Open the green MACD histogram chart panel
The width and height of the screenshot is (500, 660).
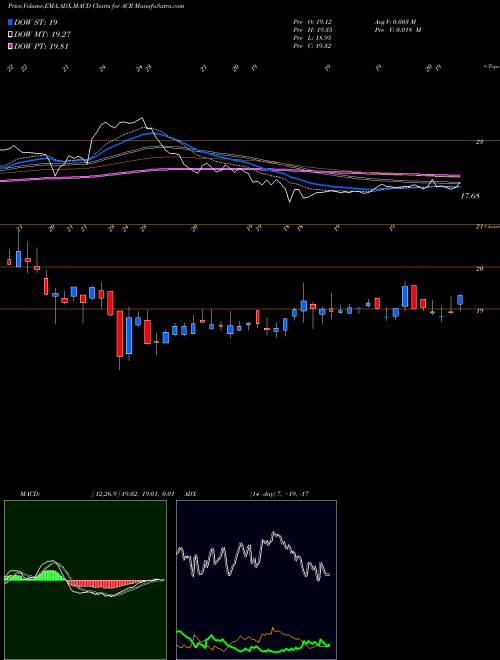tap(85, 580)
